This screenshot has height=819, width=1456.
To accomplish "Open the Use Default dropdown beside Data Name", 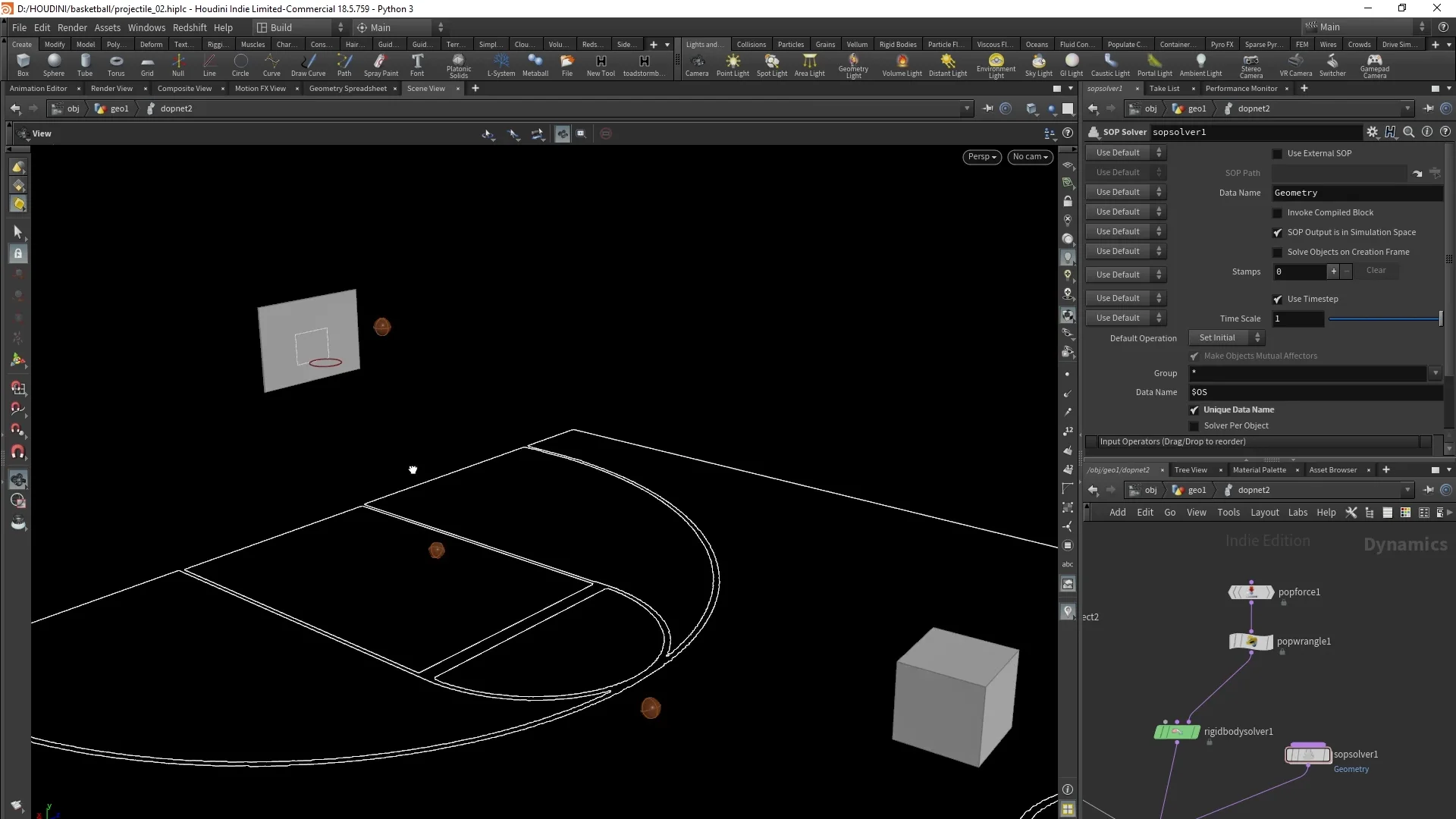I will tap(1125, 193).
